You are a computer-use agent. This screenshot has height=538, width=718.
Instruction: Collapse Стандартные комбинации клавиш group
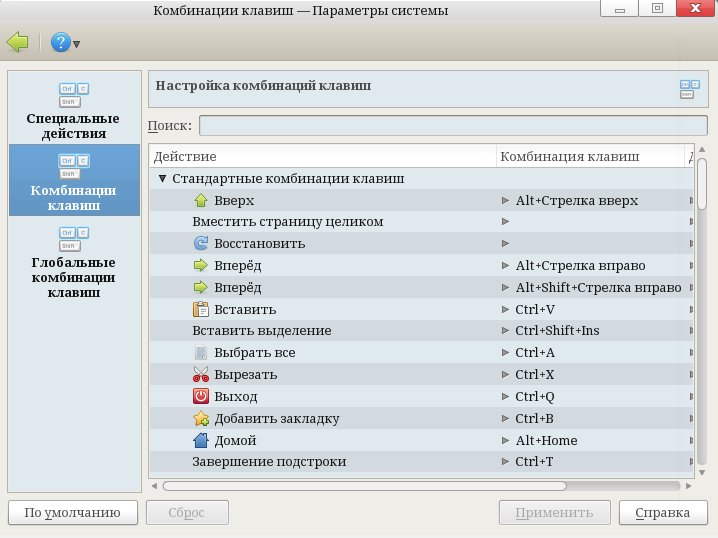tap(162, 179)
